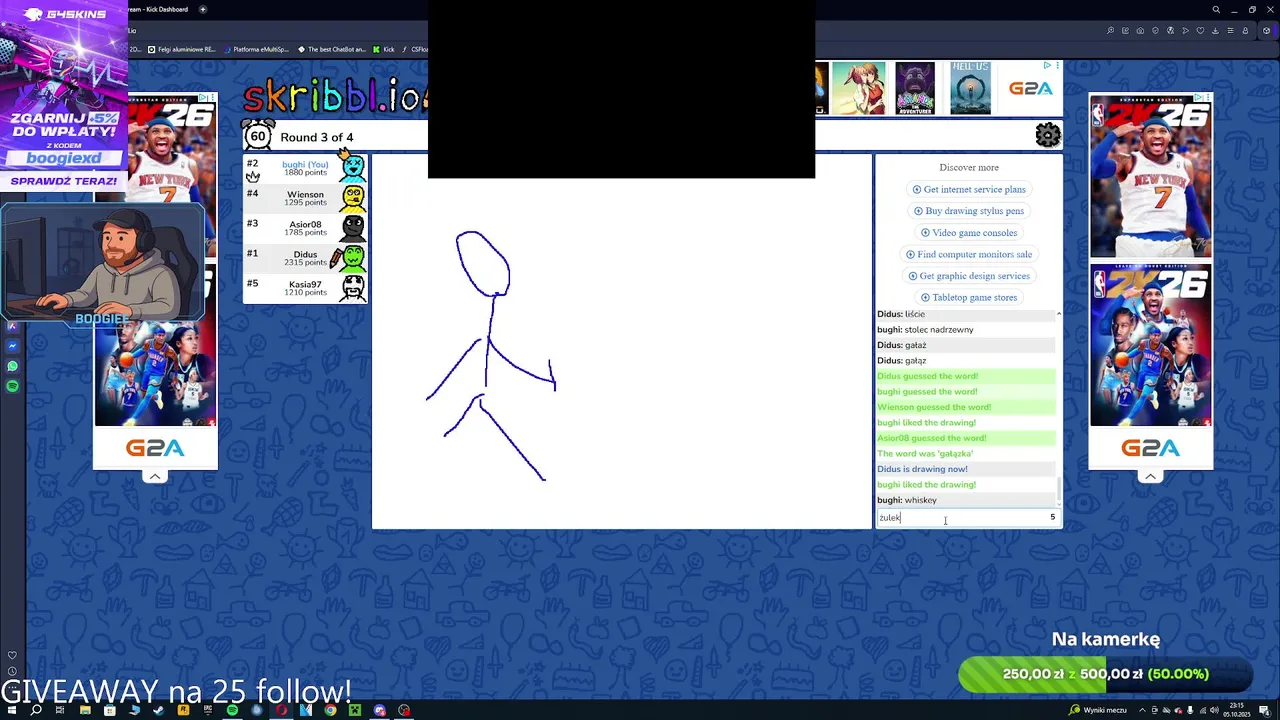1280x720 pixels.
Task: Click 'Round 3 of 4' label
Action: tap(317, 137)
